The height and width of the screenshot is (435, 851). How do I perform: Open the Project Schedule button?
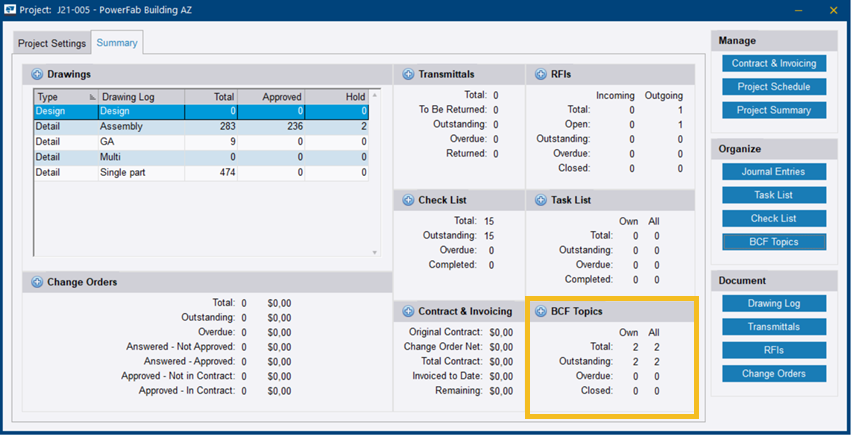coord(773,87)
